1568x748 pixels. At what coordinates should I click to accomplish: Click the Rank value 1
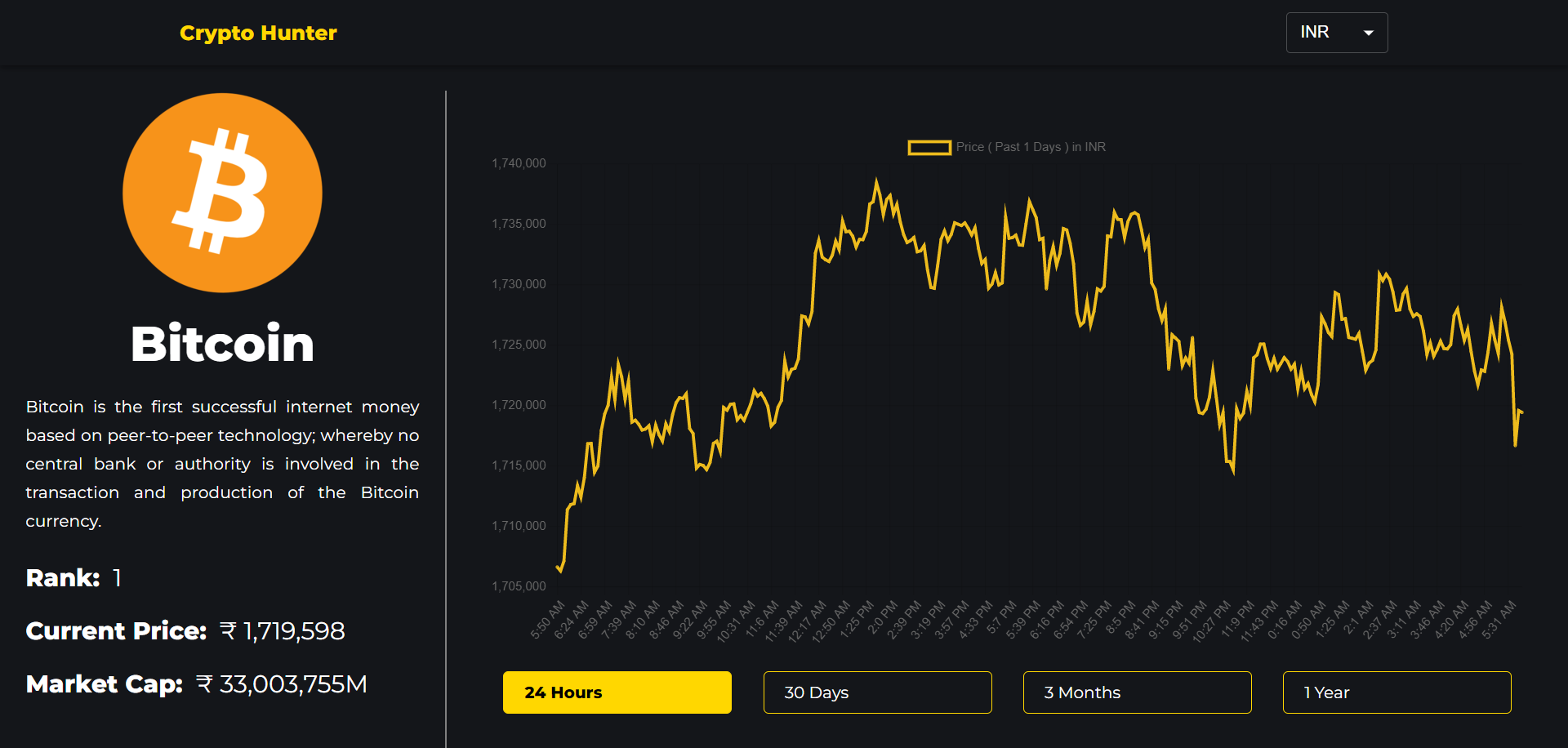116,577
